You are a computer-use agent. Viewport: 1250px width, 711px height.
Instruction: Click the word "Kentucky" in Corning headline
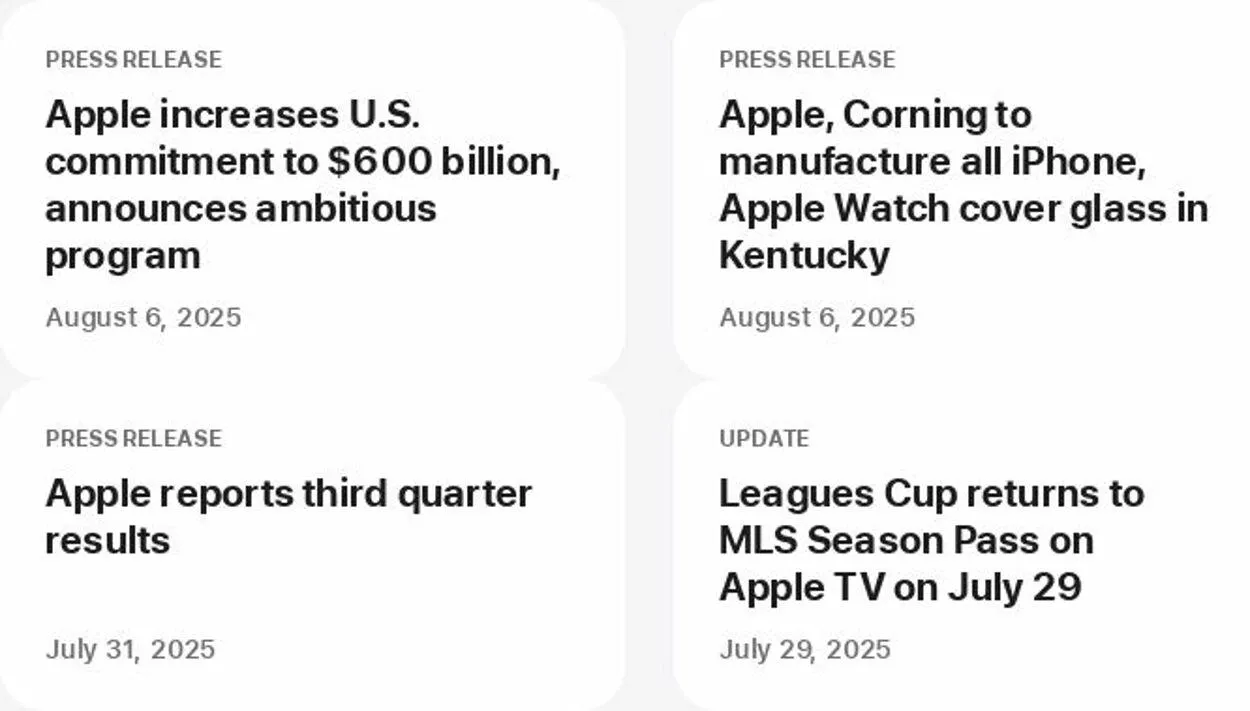pyautogui.click(x=804, y=256)
